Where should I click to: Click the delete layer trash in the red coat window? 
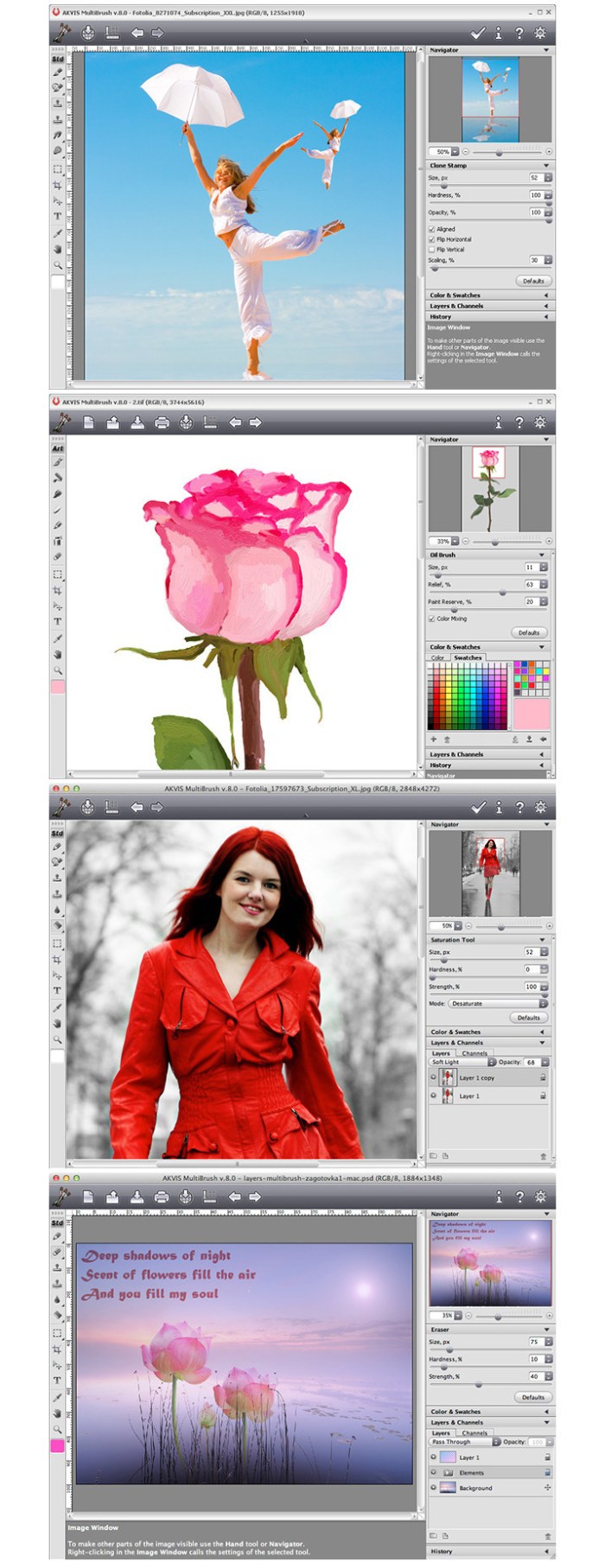point(543,1155)
